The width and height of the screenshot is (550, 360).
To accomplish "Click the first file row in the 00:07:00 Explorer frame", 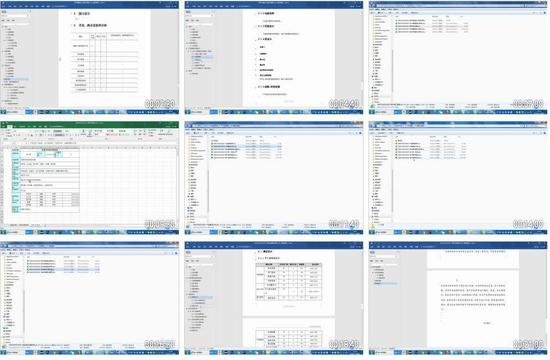I will coord(431,21).
